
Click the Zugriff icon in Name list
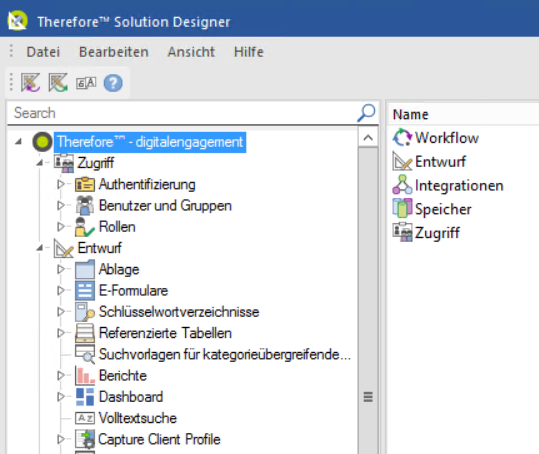tap(402, 232)
